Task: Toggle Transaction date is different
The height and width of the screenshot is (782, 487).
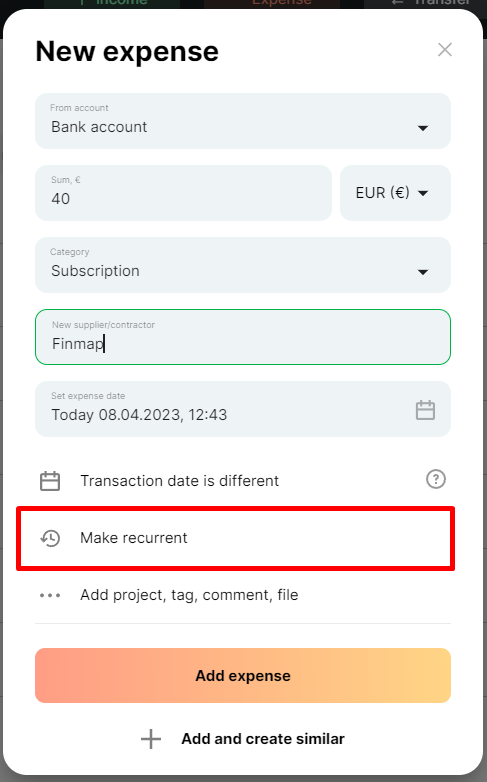Action: tap(180, 481)
